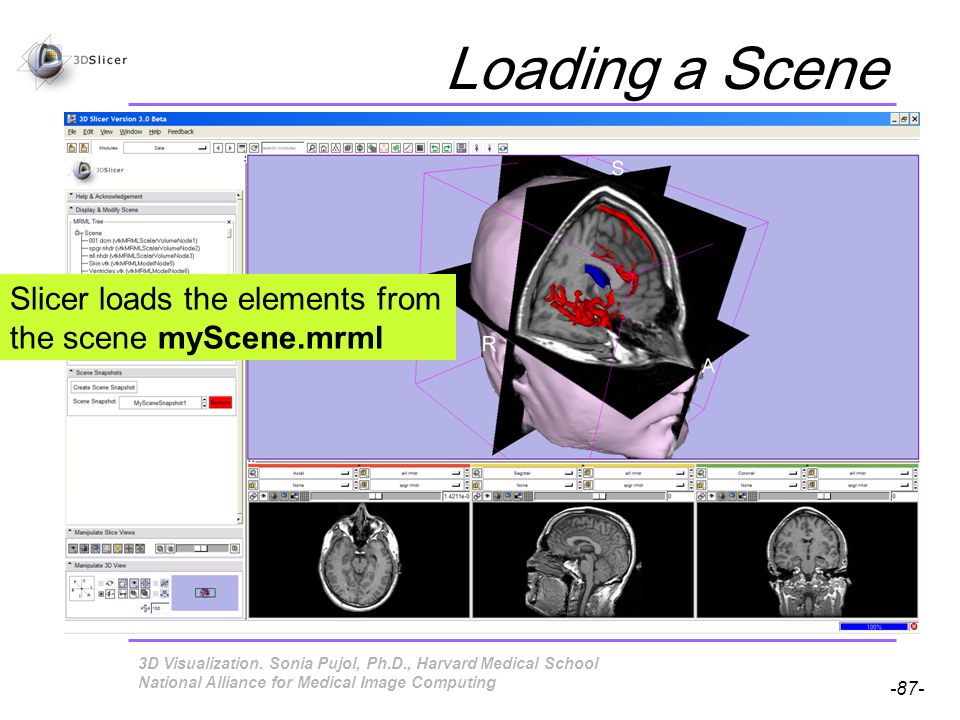Click the load scene toolbar icon
Screen dimensions: 960x720
(72, 148)
